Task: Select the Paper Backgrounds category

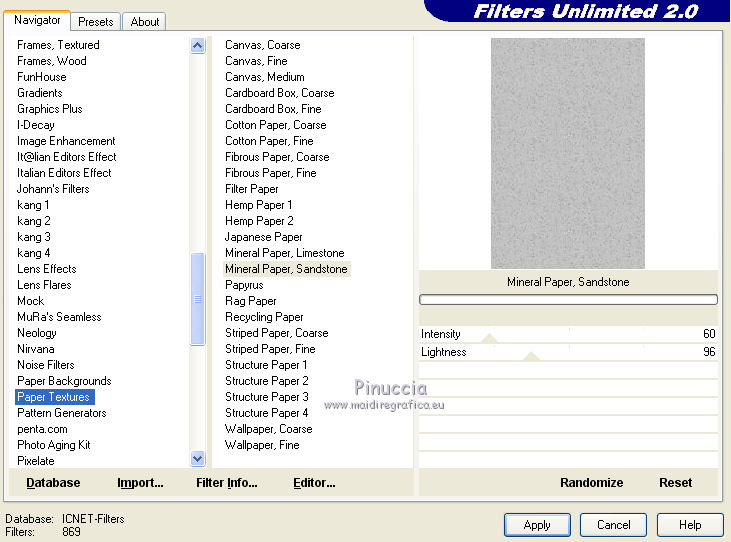Action: point(64,381)
